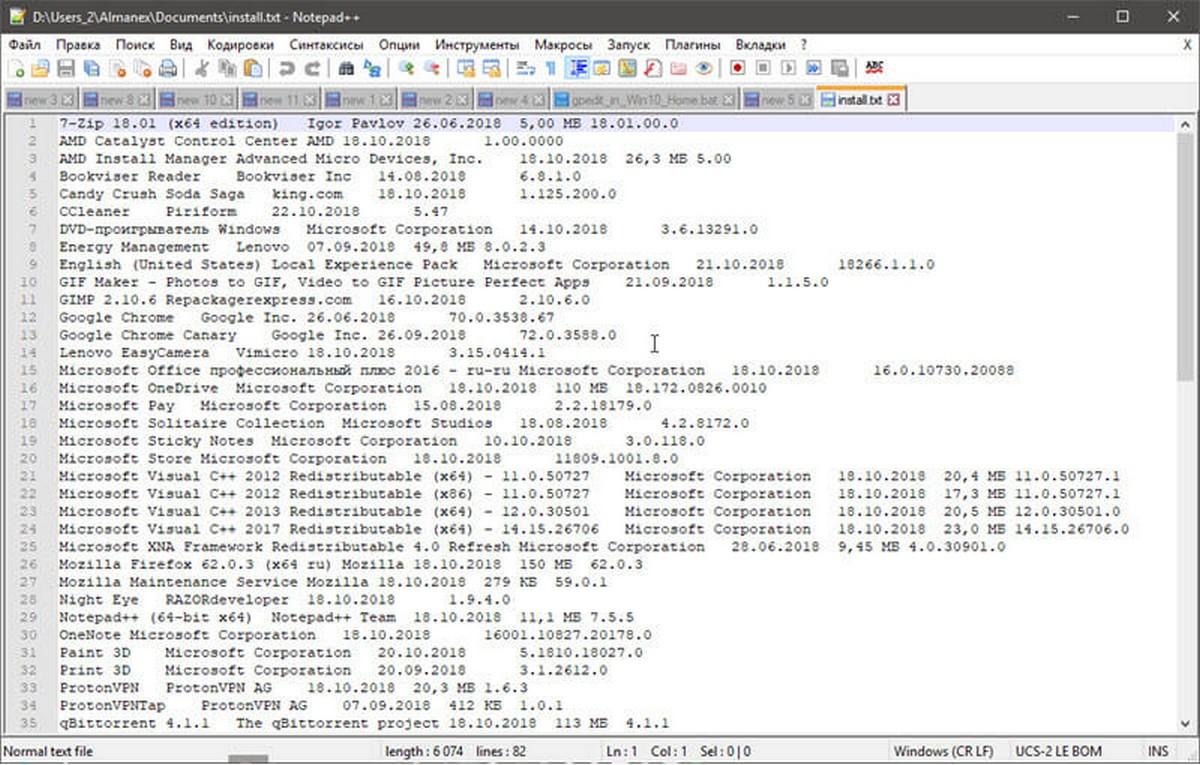The width and height of the screenshot is (1200, 765).
Task: Open the Опции menu
Action: 399,45
